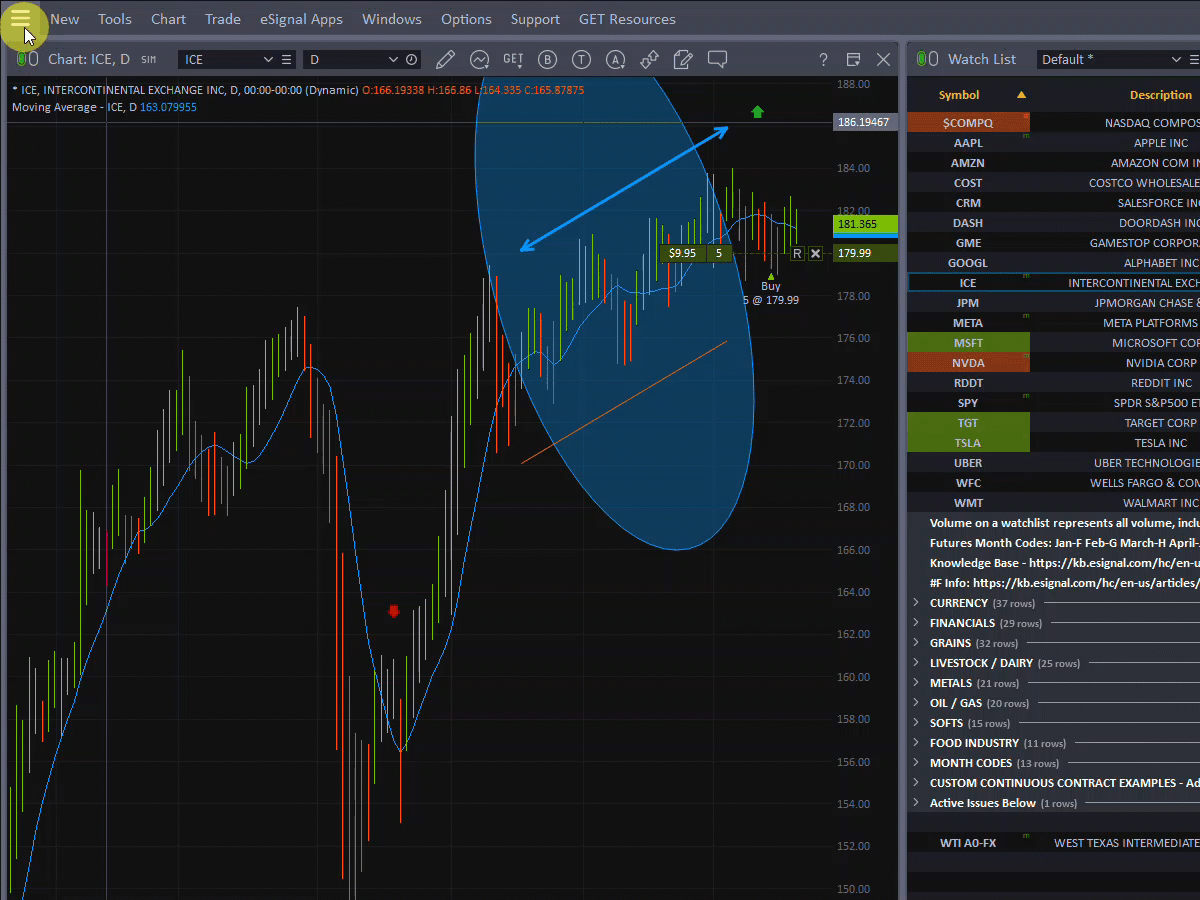Open the hamburger main menu icon
The width and height of the screenshot is (1200, 900).
tap(20, 19)
